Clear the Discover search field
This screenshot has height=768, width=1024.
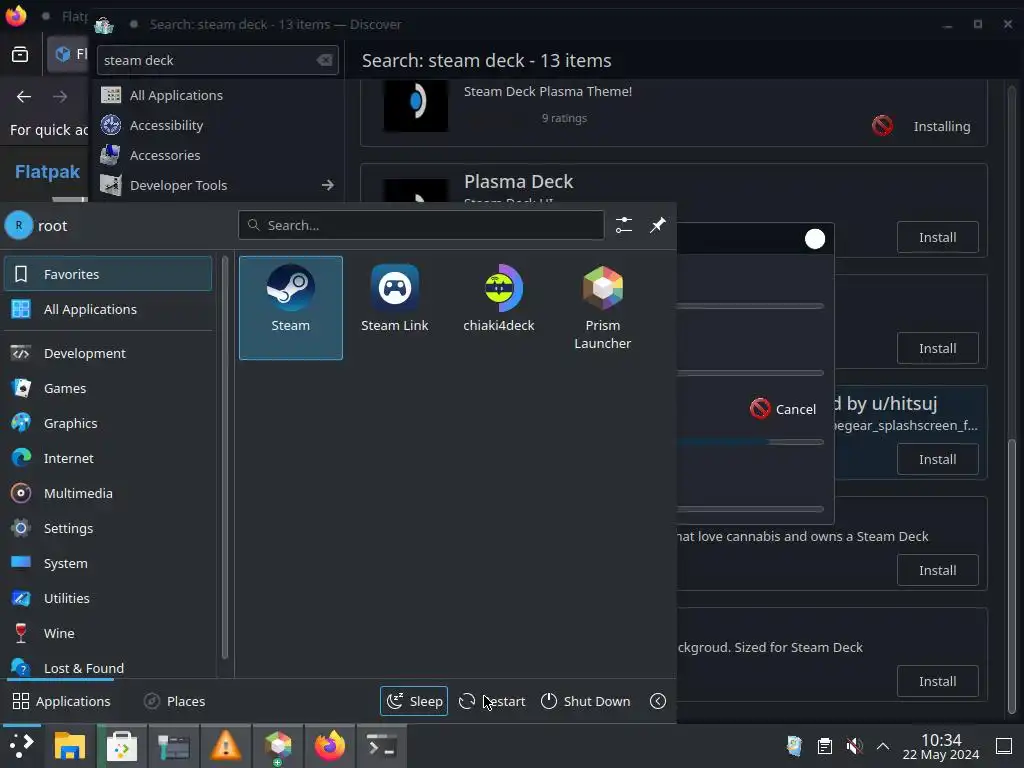325,61
